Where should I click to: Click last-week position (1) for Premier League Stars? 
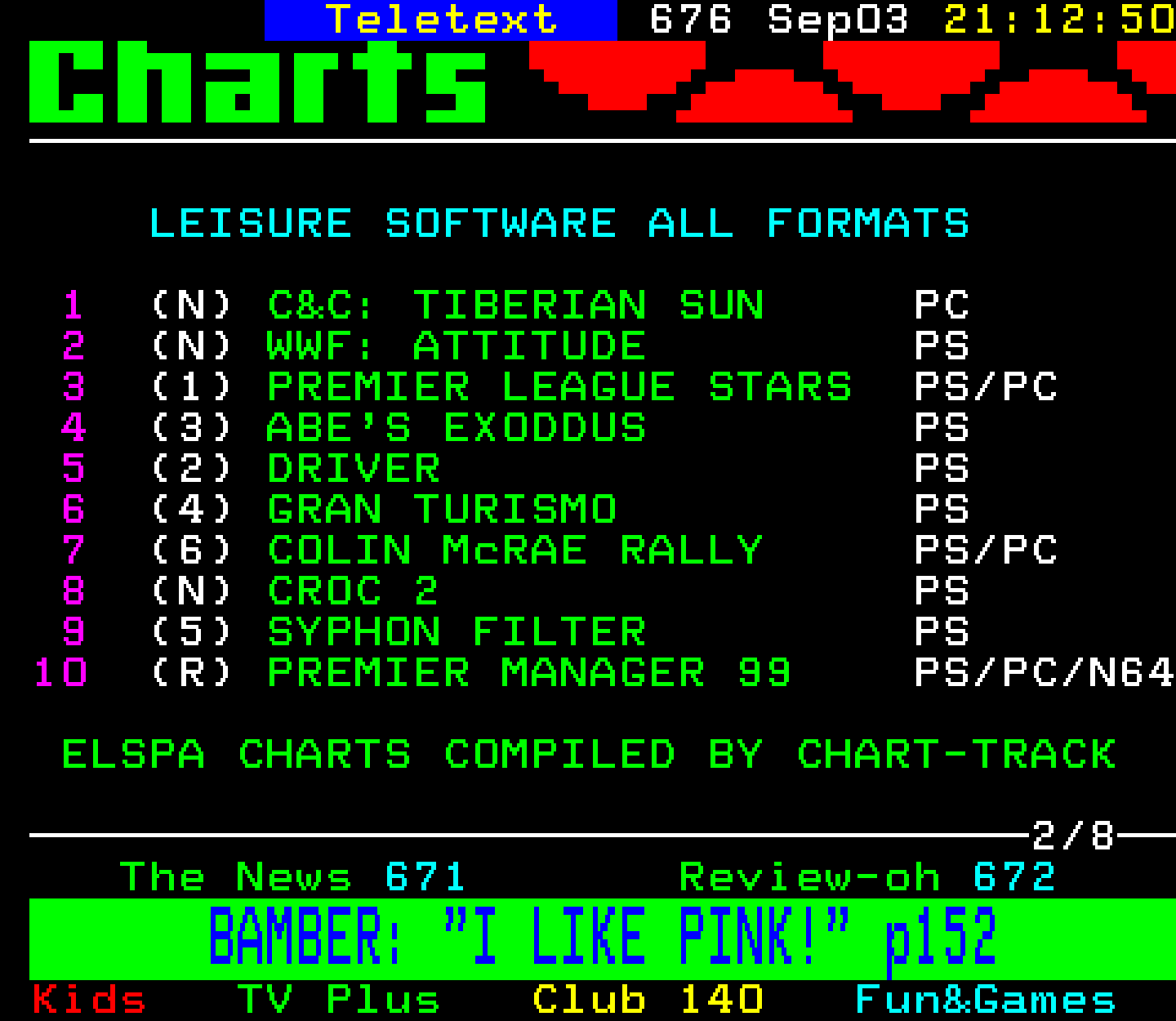192,387
